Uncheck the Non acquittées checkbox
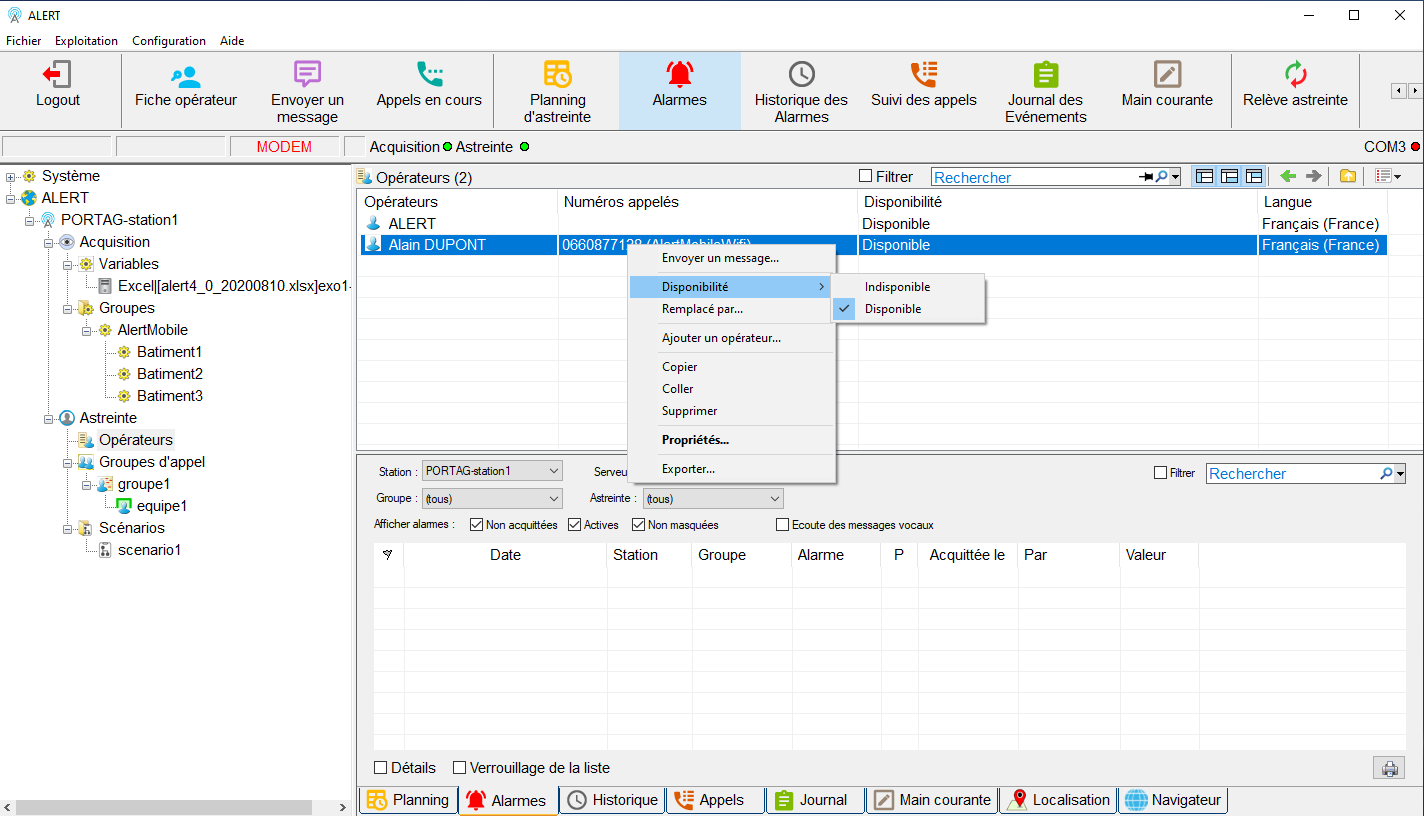This screenshot has width=1424, height=816. [x=476, y=525]
